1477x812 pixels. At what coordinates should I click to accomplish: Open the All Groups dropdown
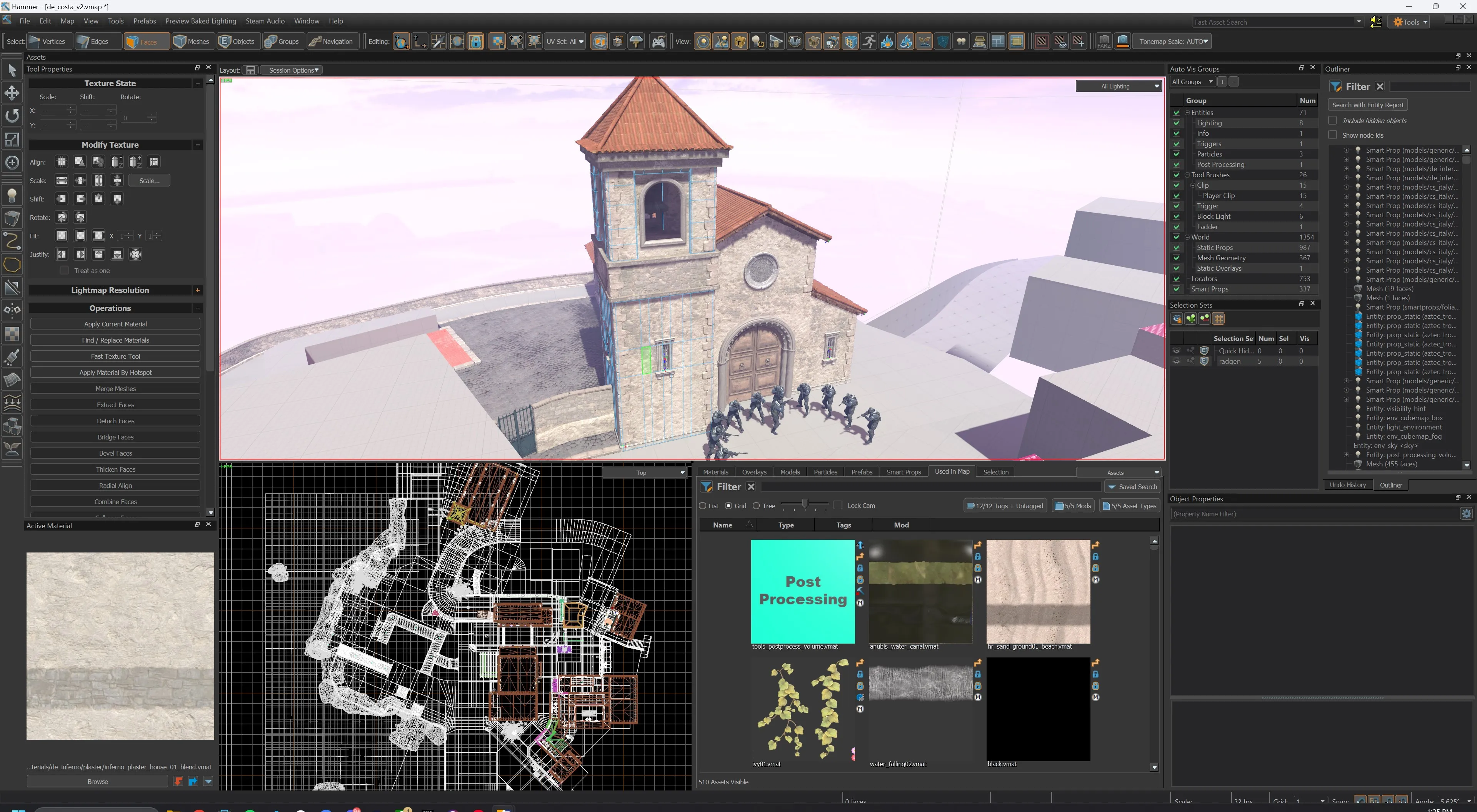(1192, 82)
